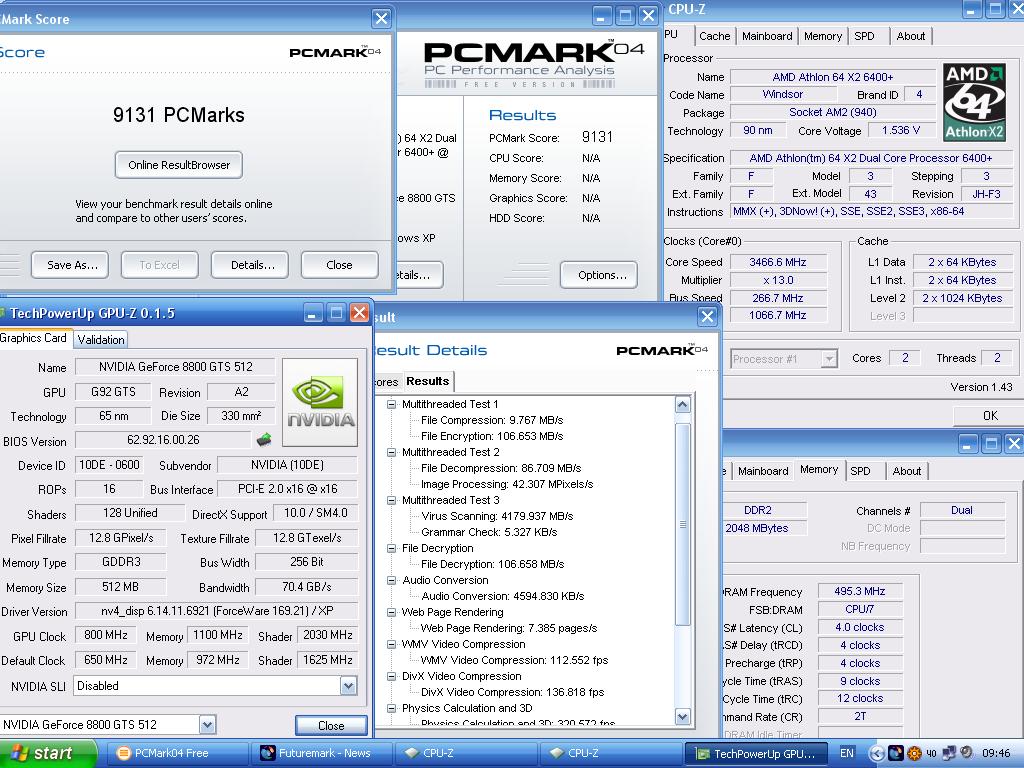This screenshot has height=768, width=1024.
Task: Open GPU selection dropdown GeForce 8800 GTS 512
Action: 207,724
